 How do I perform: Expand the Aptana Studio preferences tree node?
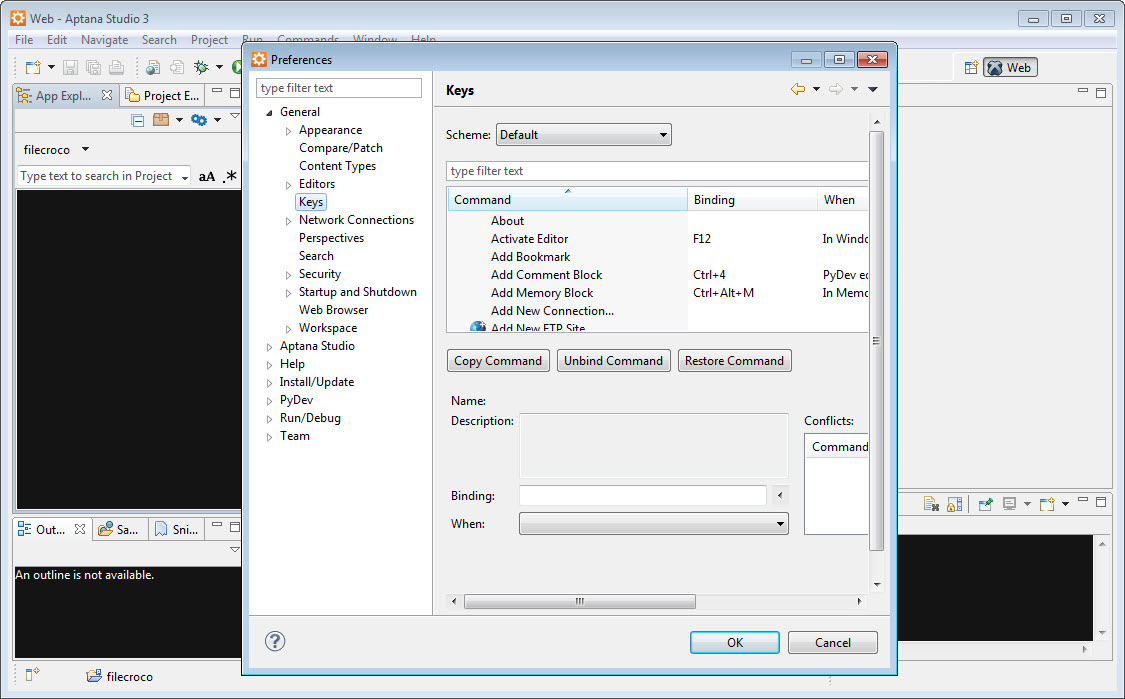pos(270,347)
